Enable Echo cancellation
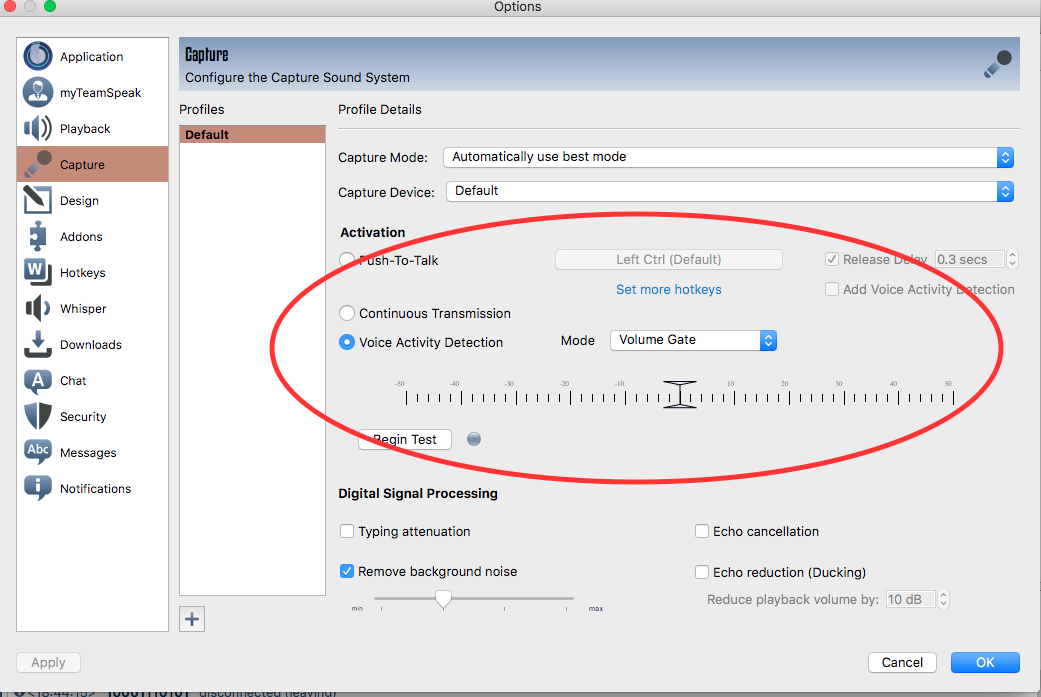This screenshot has width=1041, height=697. point(702,531)
